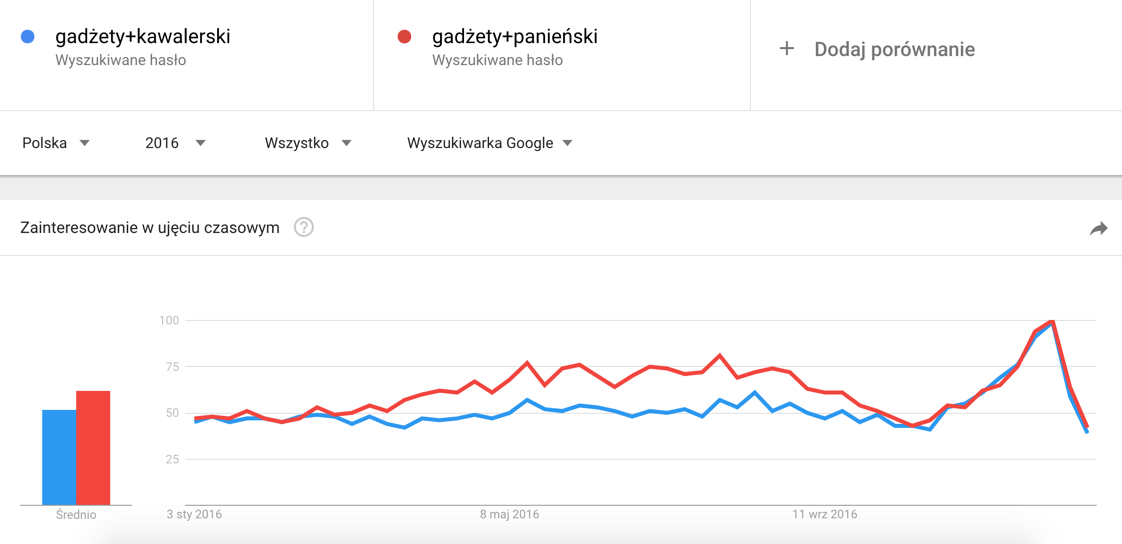Edit the gadżety+kawalerski search term
1122x544 pixels.
(x=143, y=37)
